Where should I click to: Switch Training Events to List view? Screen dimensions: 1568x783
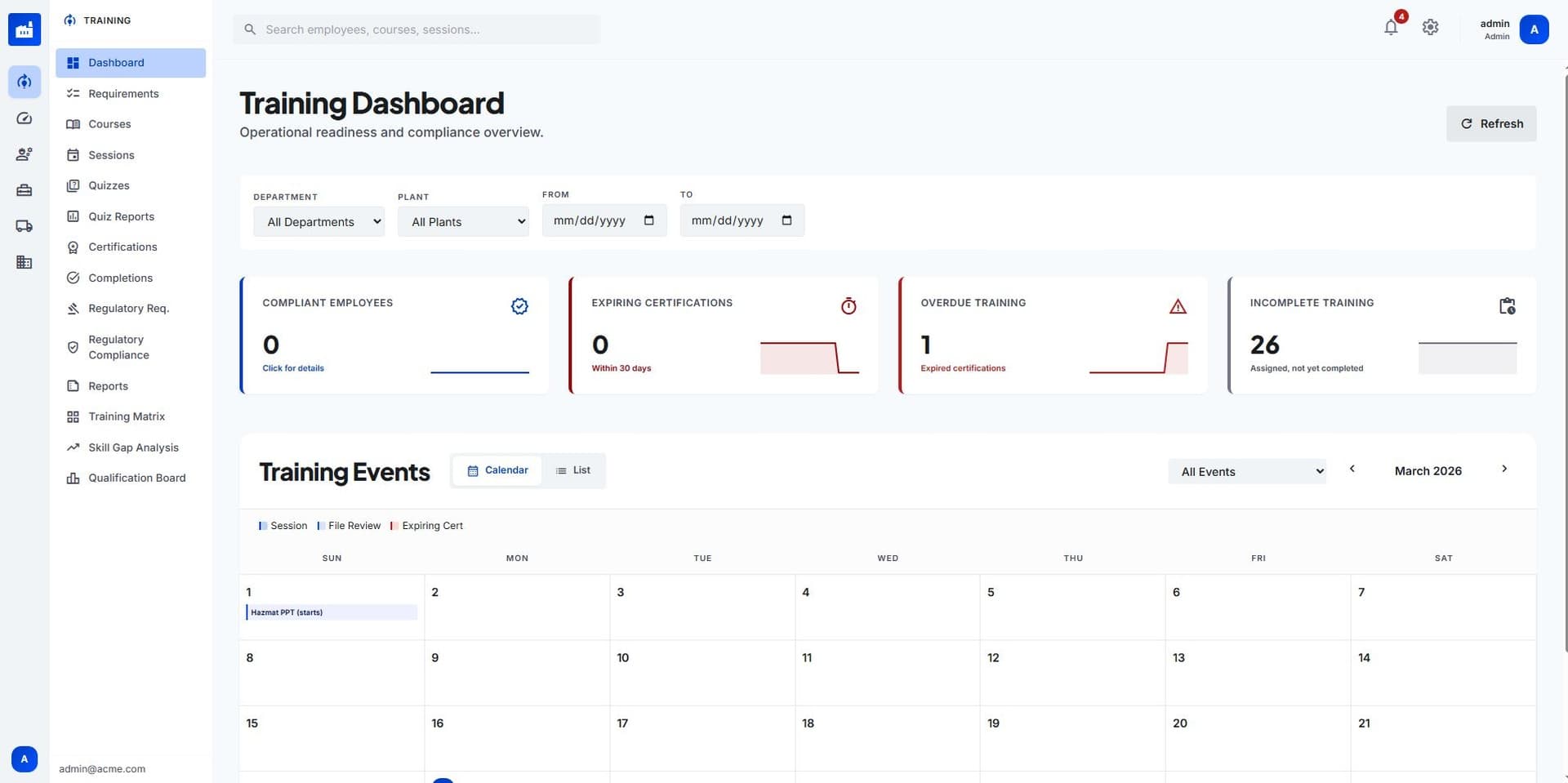(x=573, y=470)
